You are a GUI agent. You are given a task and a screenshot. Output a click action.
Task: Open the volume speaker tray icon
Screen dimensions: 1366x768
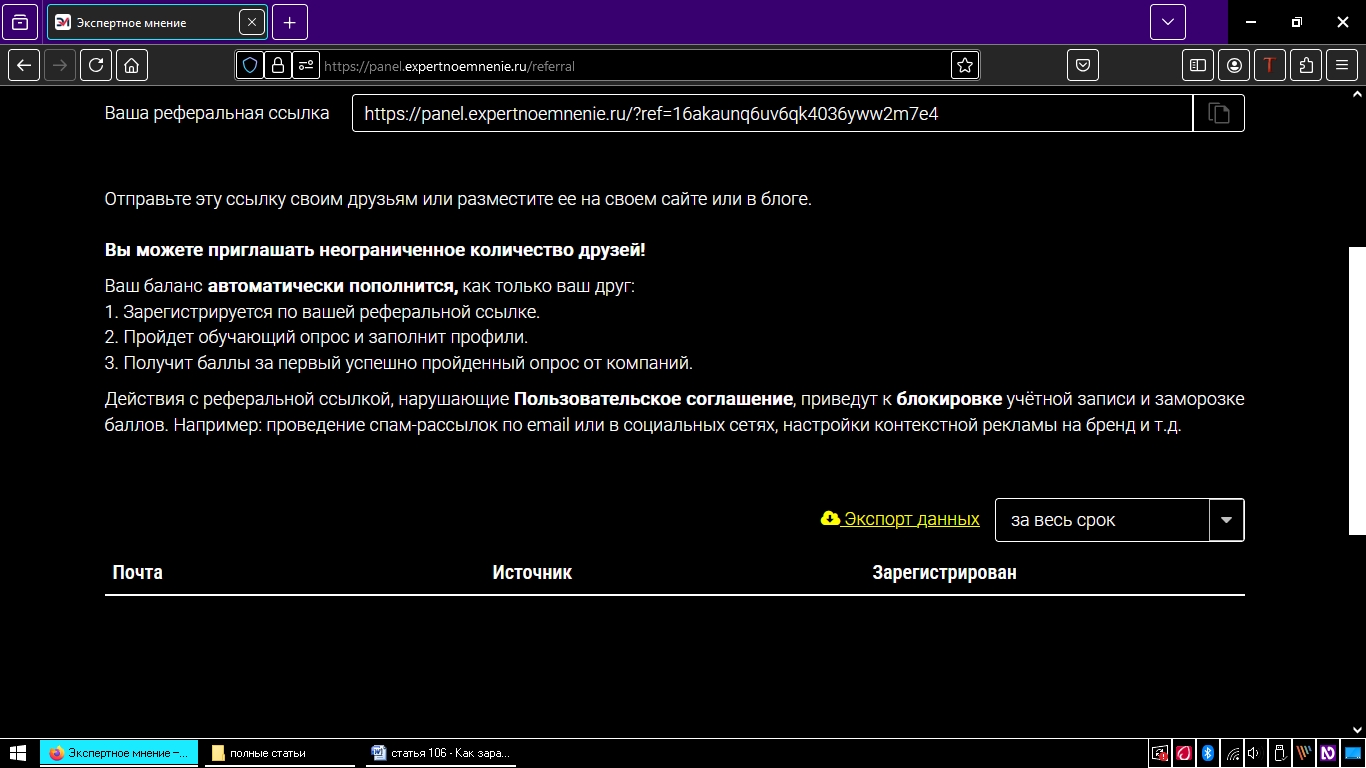click(1254, 753)
